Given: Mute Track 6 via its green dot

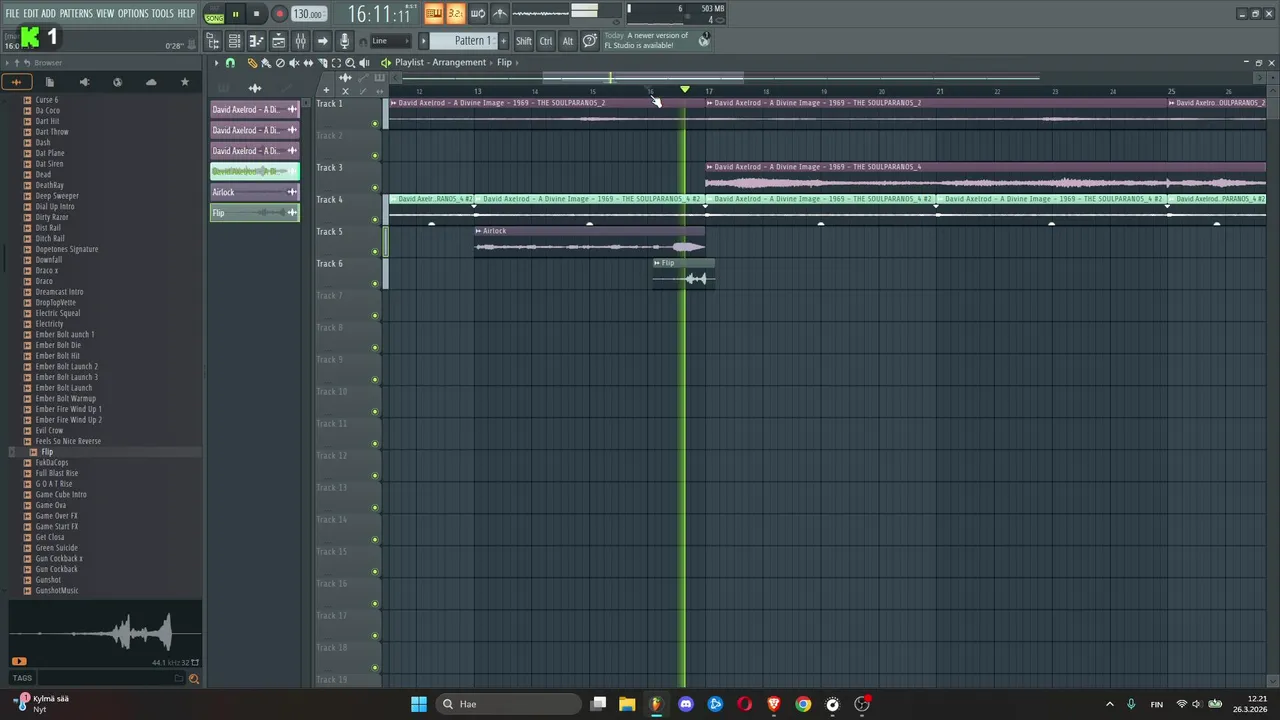Looking at the screenshot, I should click(x=375, y=284).
